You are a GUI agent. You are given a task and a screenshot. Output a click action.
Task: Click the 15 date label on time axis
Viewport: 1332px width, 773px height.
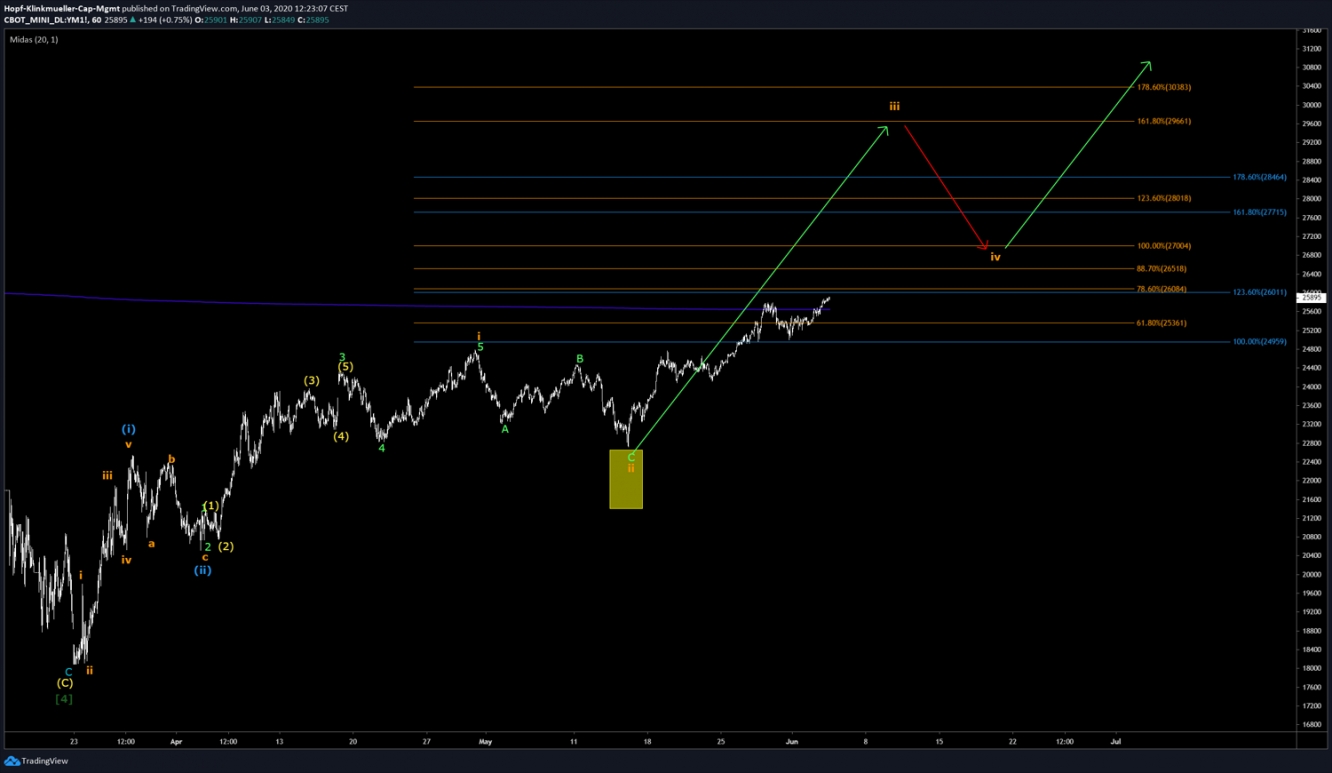click(x=939, y=742)
